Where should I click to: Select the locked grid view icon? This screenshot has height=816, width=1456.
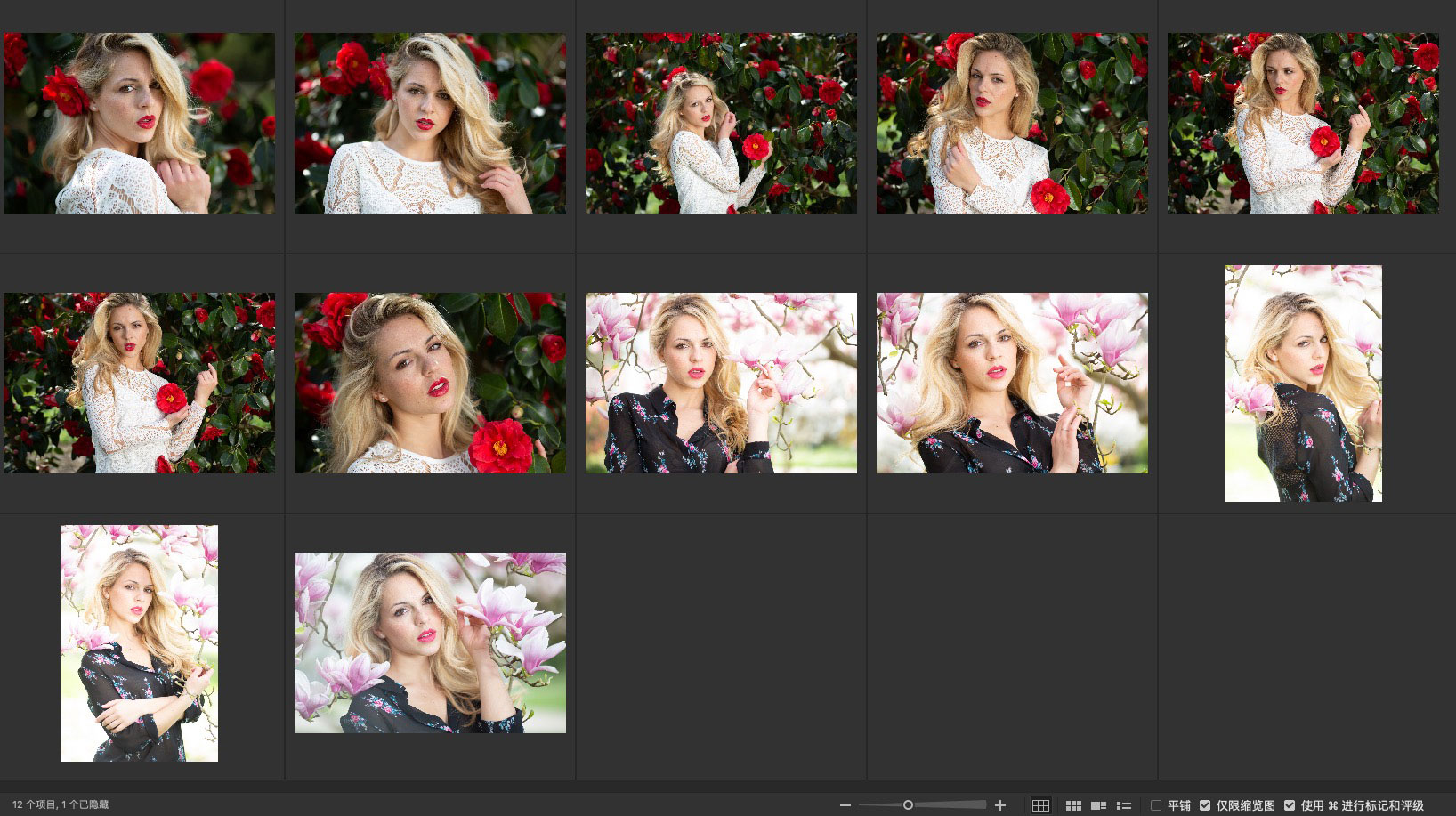(1040, 805)
